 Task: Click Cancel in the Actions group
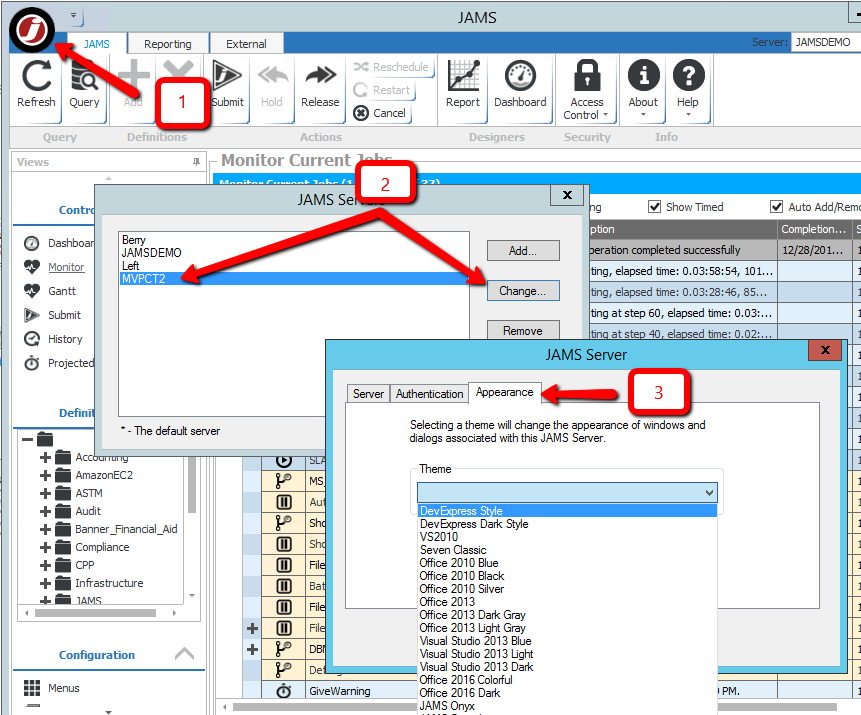click(380, 113)
